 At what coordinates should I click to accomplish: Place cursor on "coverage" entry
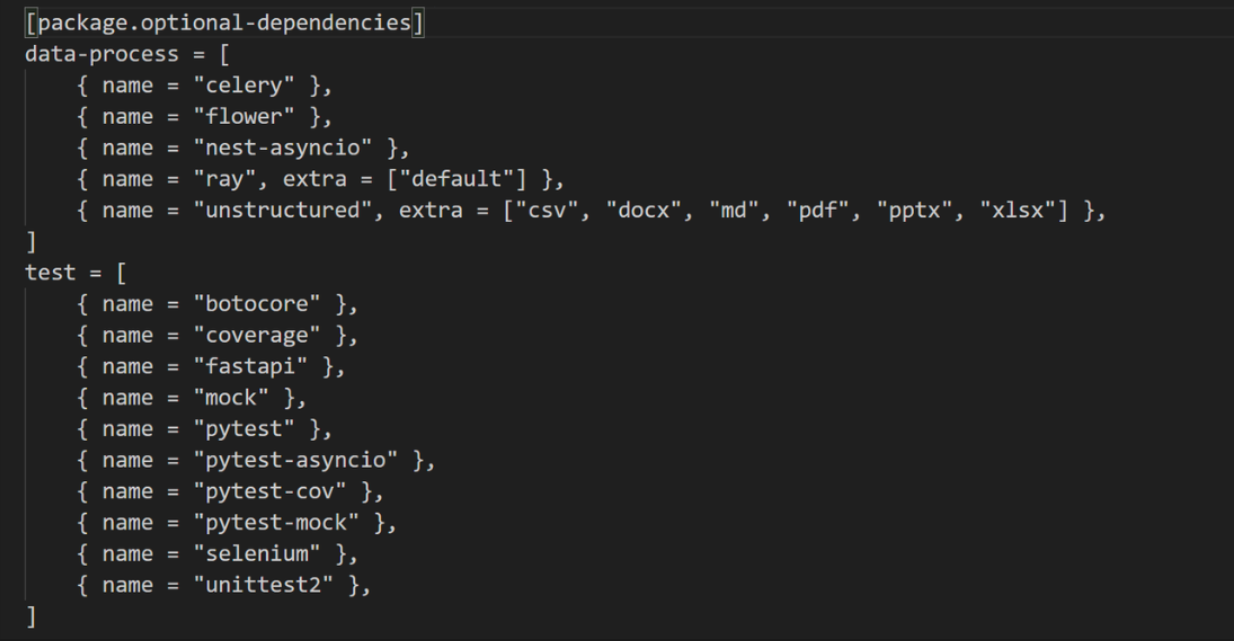tap(250, 335)
